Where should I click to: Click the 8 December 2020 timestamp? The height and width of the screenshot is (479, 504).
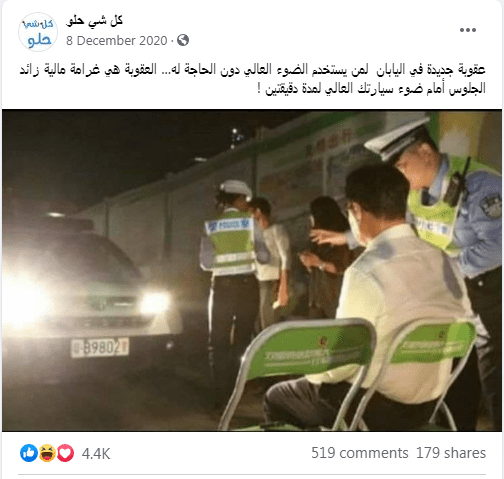117,41
